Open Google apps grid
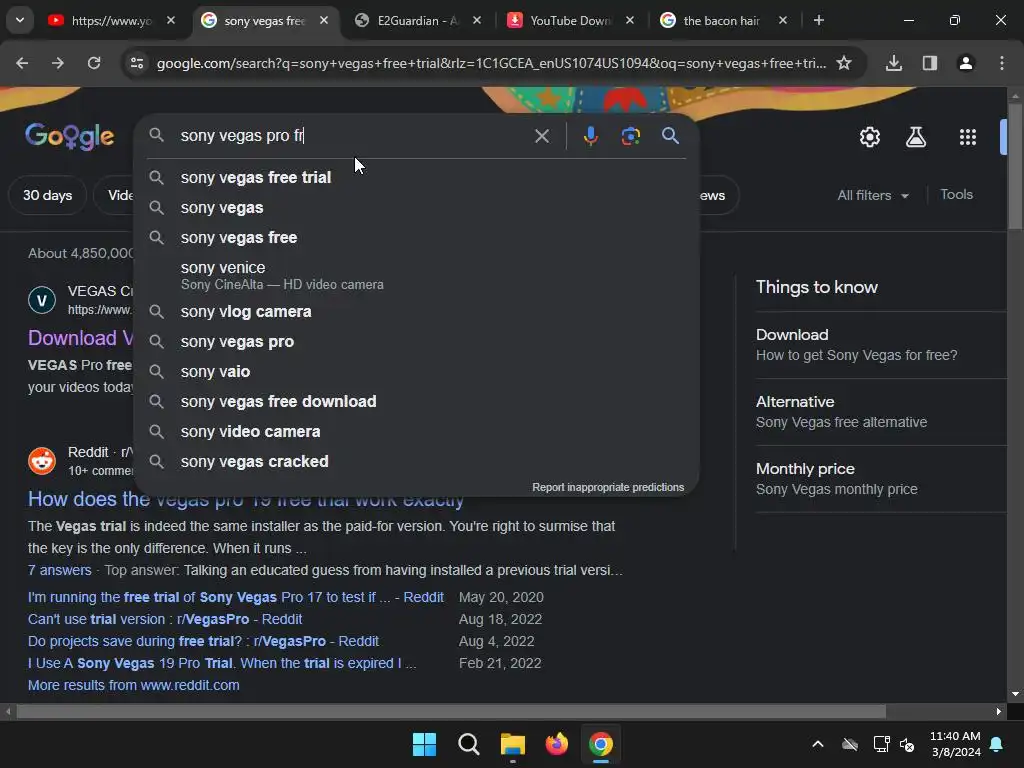1024x768 pixels. click(x=968, y=136)
